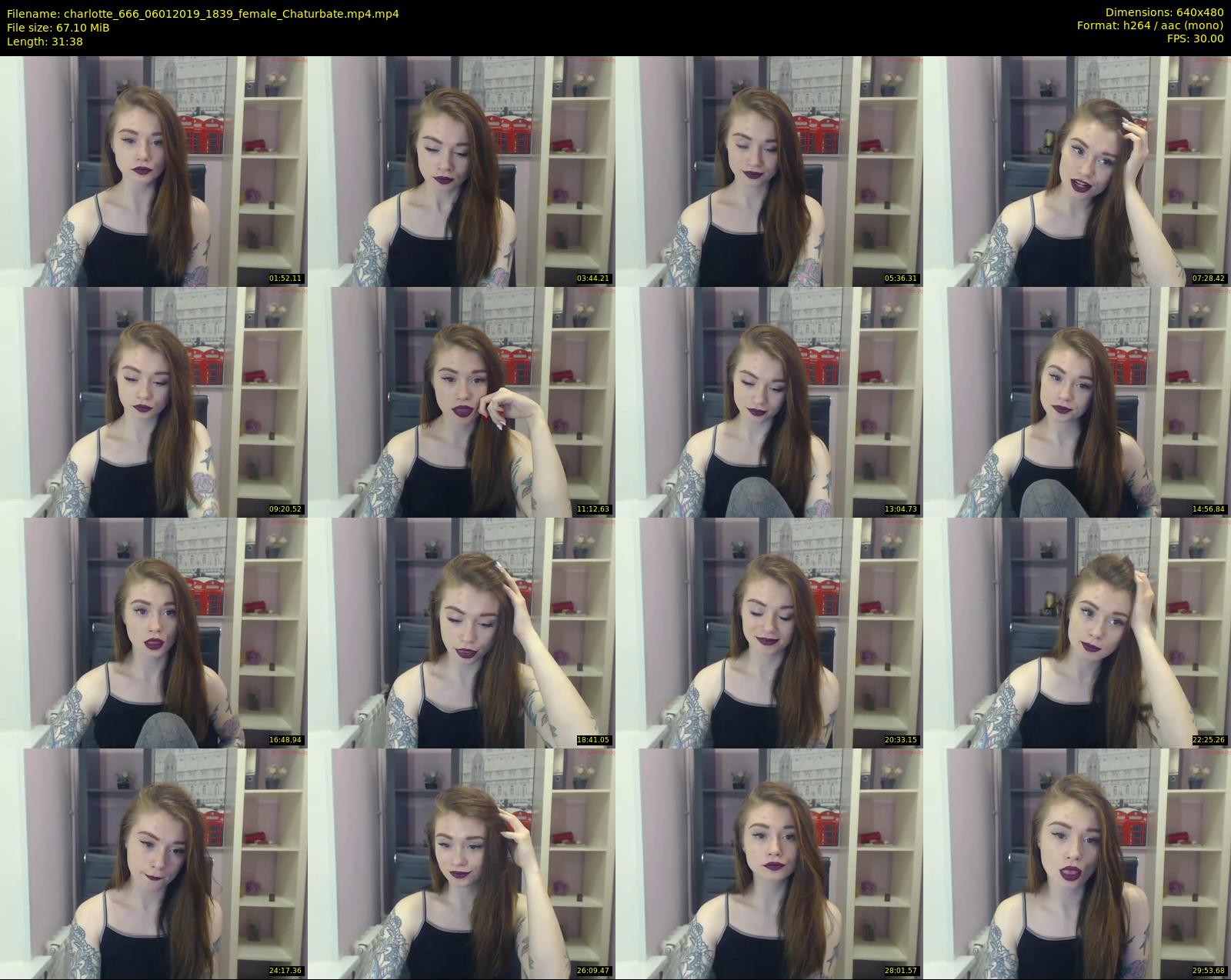Click the frame marked 22:25.26
This screenshot has height=980, width=1231.
click(1077, 633)
